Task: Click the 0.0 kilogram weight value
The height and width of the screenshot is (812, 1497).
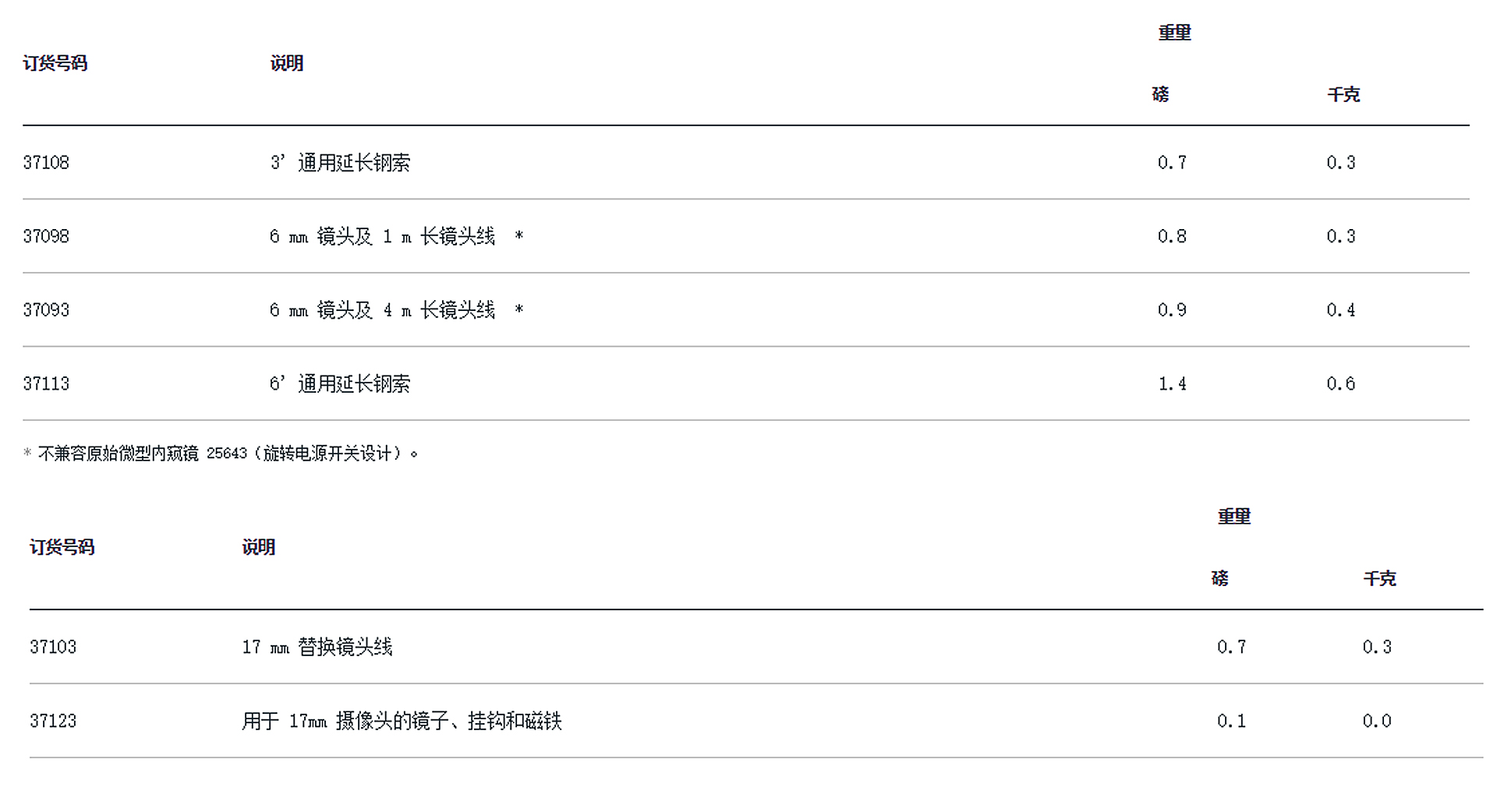Action: [1376, 721]
